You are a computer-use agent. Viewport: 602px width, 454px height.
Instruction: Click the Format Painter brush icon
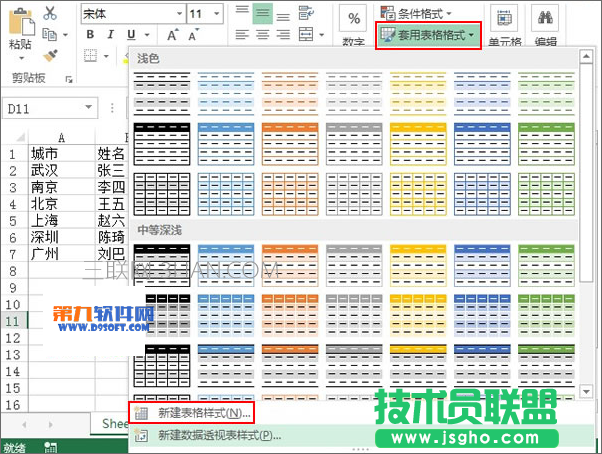coord(50,56)
